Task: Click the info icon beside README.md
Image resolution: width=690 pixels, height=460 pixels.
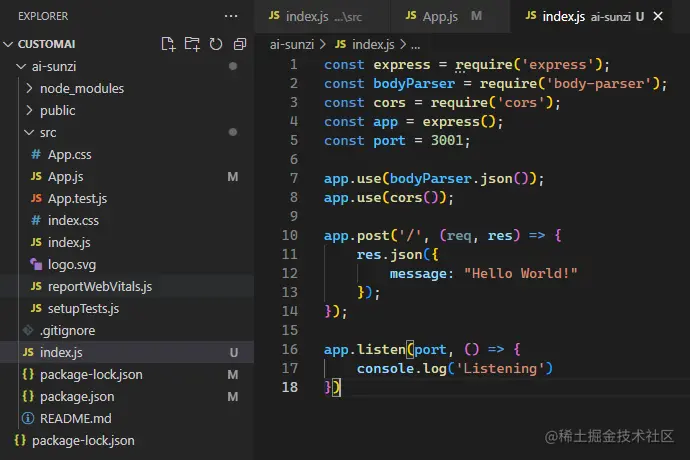Action: pos(28,418)
